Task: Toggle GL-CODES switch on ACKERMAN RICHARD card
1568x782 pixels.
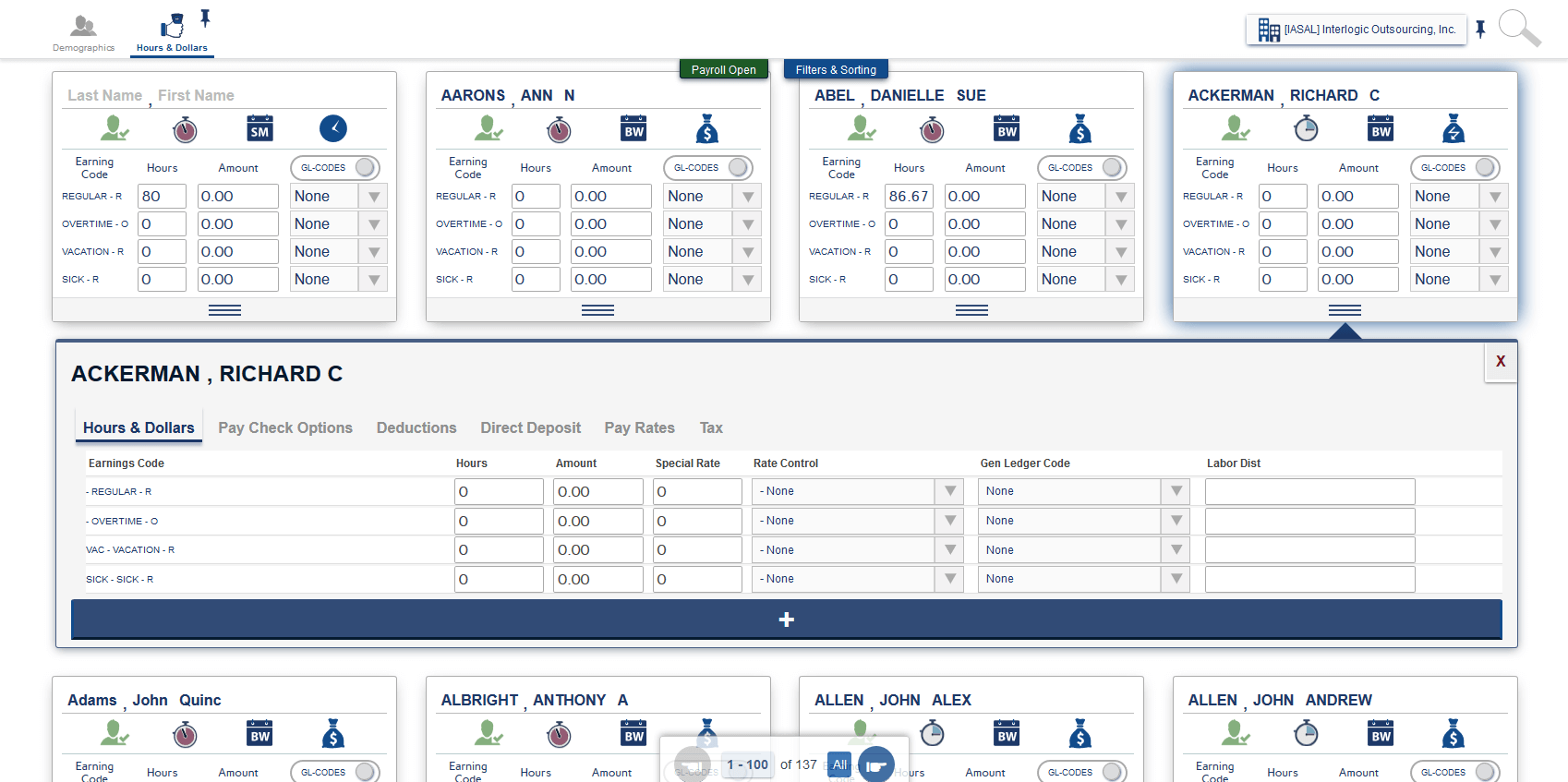Action: pos(1455,168)
